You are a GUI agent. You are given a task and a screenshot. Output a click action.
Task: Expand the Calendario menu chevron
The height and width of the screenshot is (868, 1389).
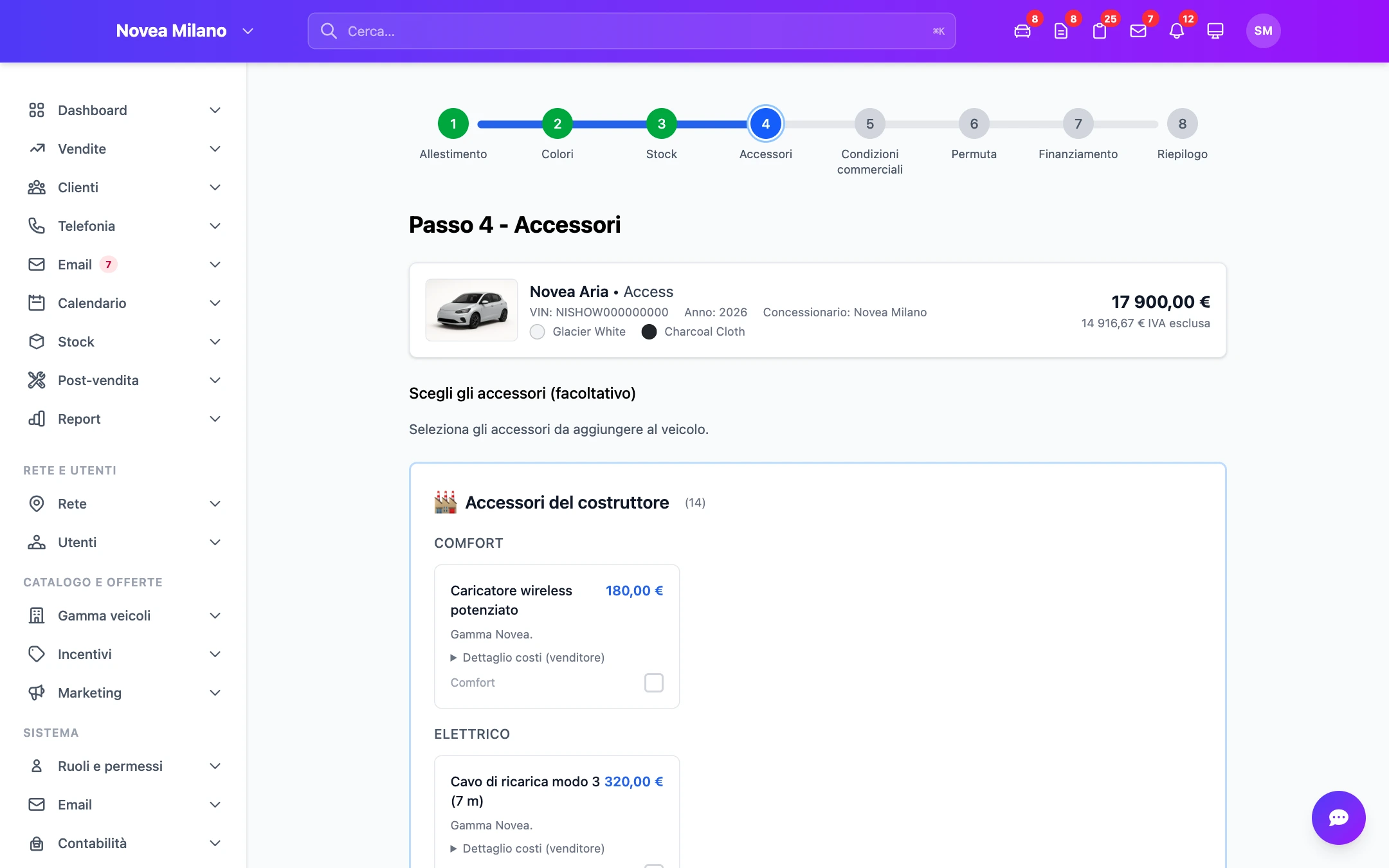(x=215, y=303)
